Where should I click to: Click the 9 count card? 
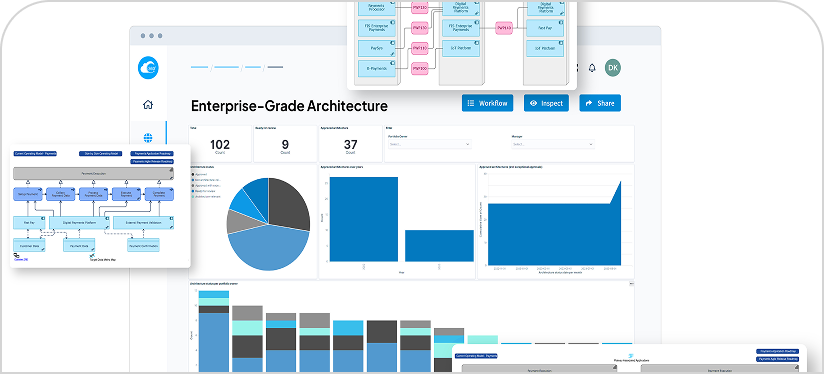coord(285,144)
